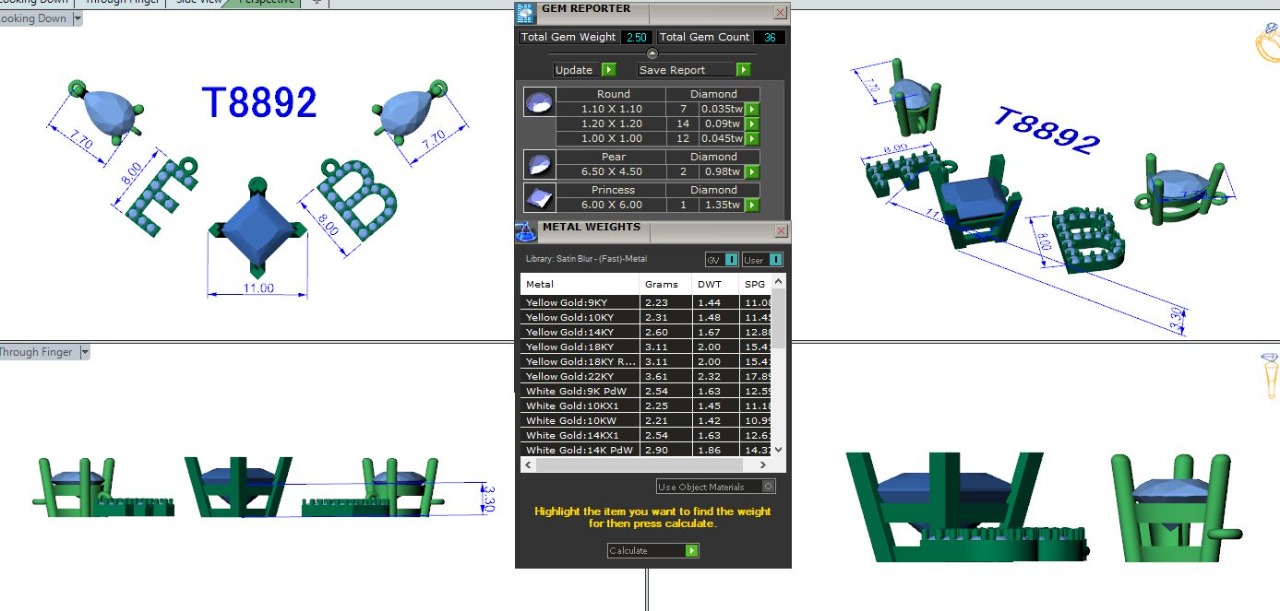This screenshot has width=1280, height=611.
Task: Click the Pear gem shape icon
Action: pos(538,164)
